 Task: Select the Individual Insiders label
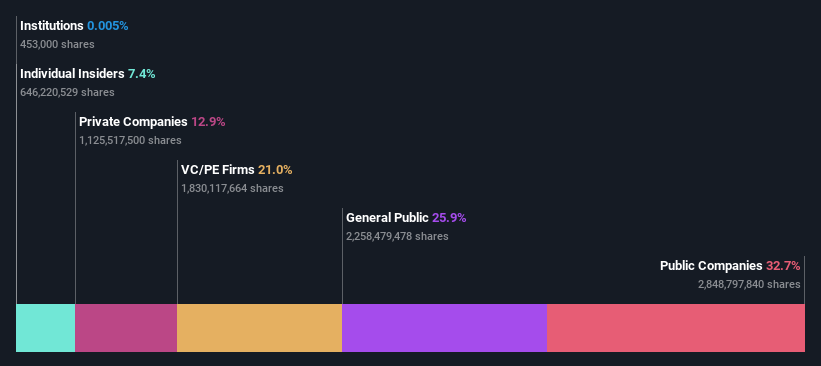[x=72, y=74]
